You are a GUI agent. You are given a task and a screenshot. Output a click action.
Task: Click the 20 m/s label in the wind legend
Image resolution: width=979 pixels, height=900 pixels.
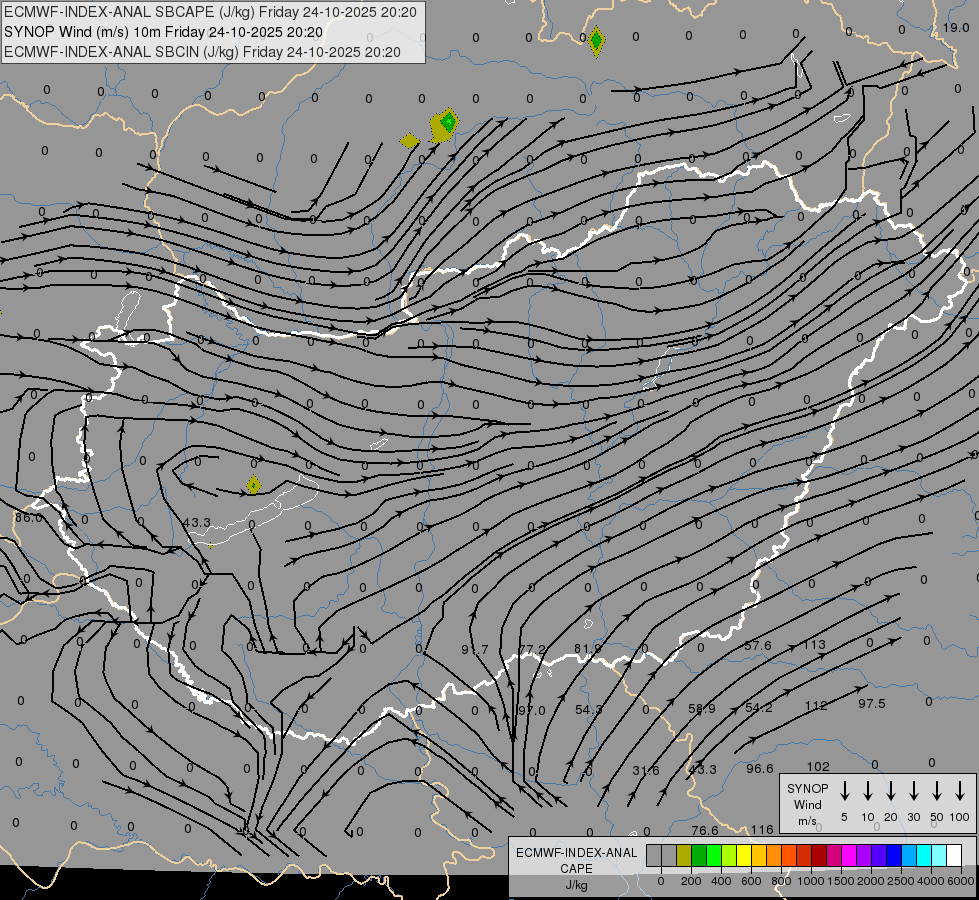(891, 817)
